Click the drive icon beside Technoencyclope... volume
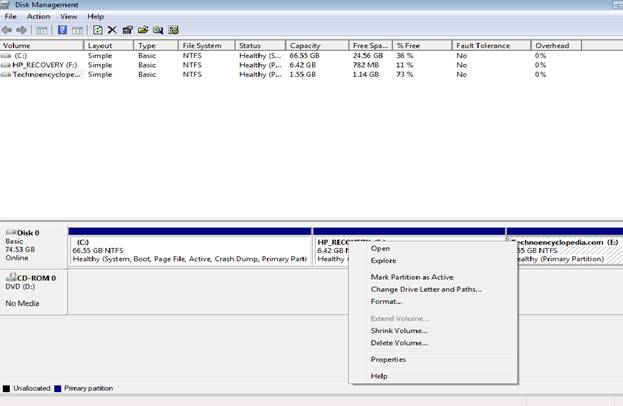This screenshot has height=406, width=623. 6,74
